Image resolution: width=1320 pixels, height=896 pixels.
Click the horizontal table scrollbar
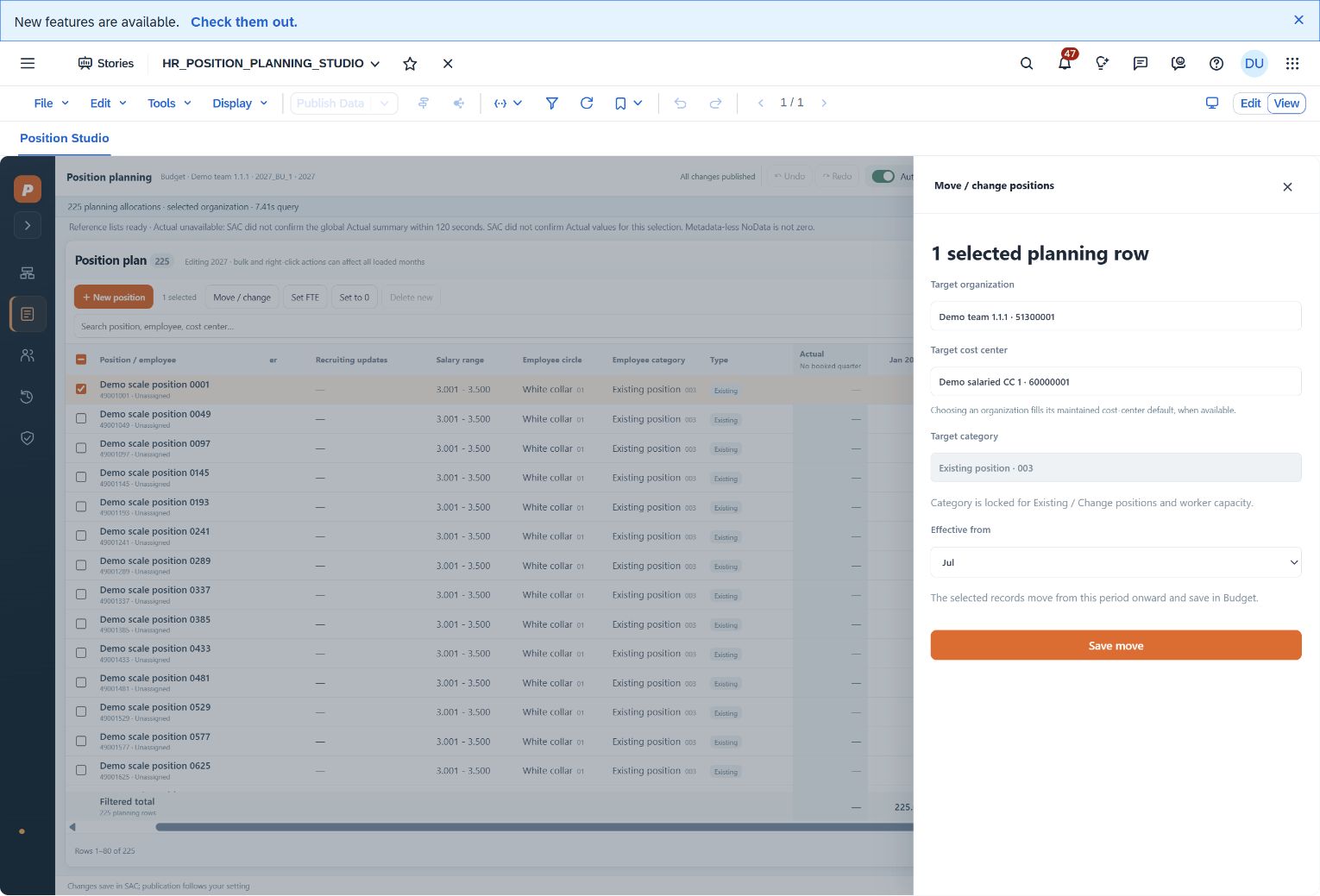coord(534,827)
